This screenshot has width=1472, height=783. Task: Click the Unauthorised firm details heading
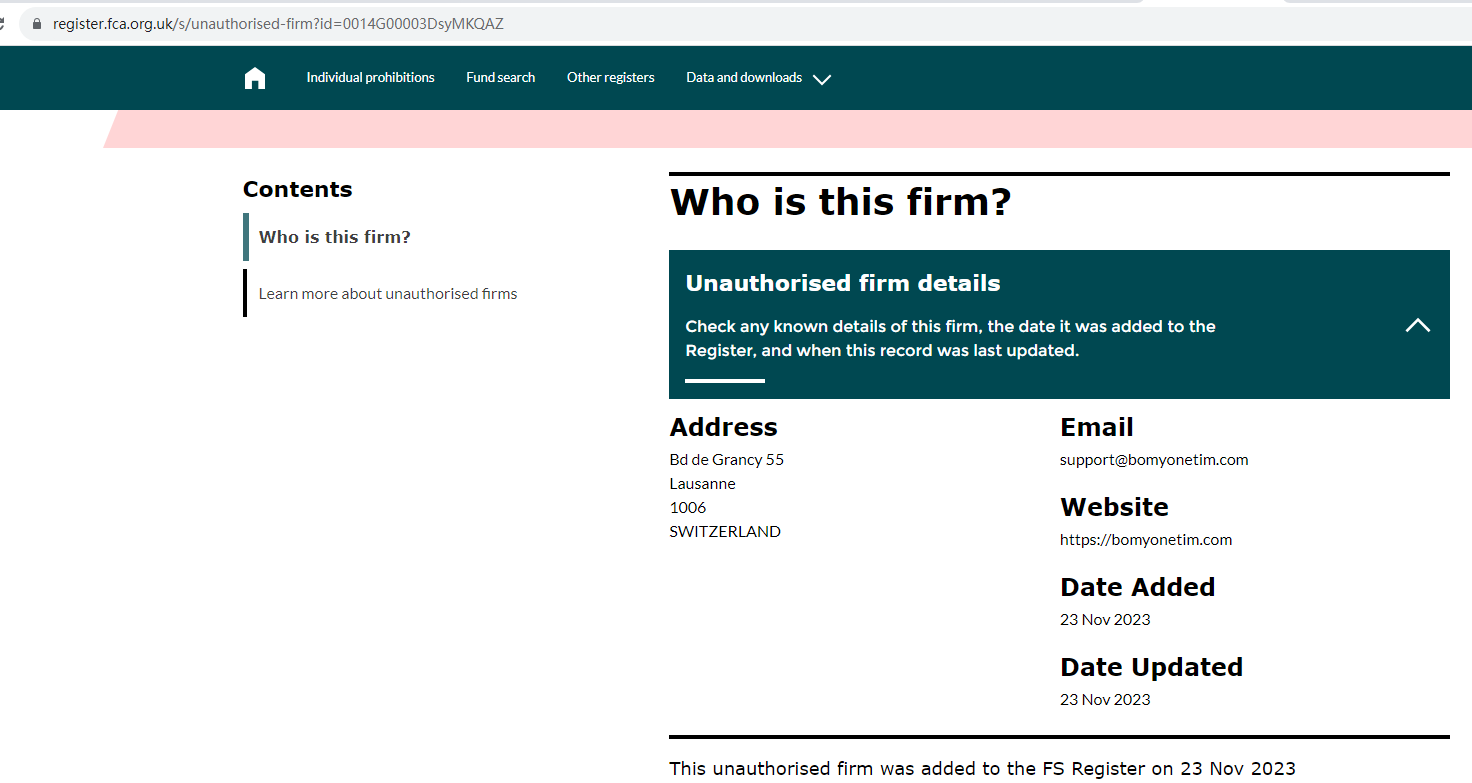[x=843, y=283]
